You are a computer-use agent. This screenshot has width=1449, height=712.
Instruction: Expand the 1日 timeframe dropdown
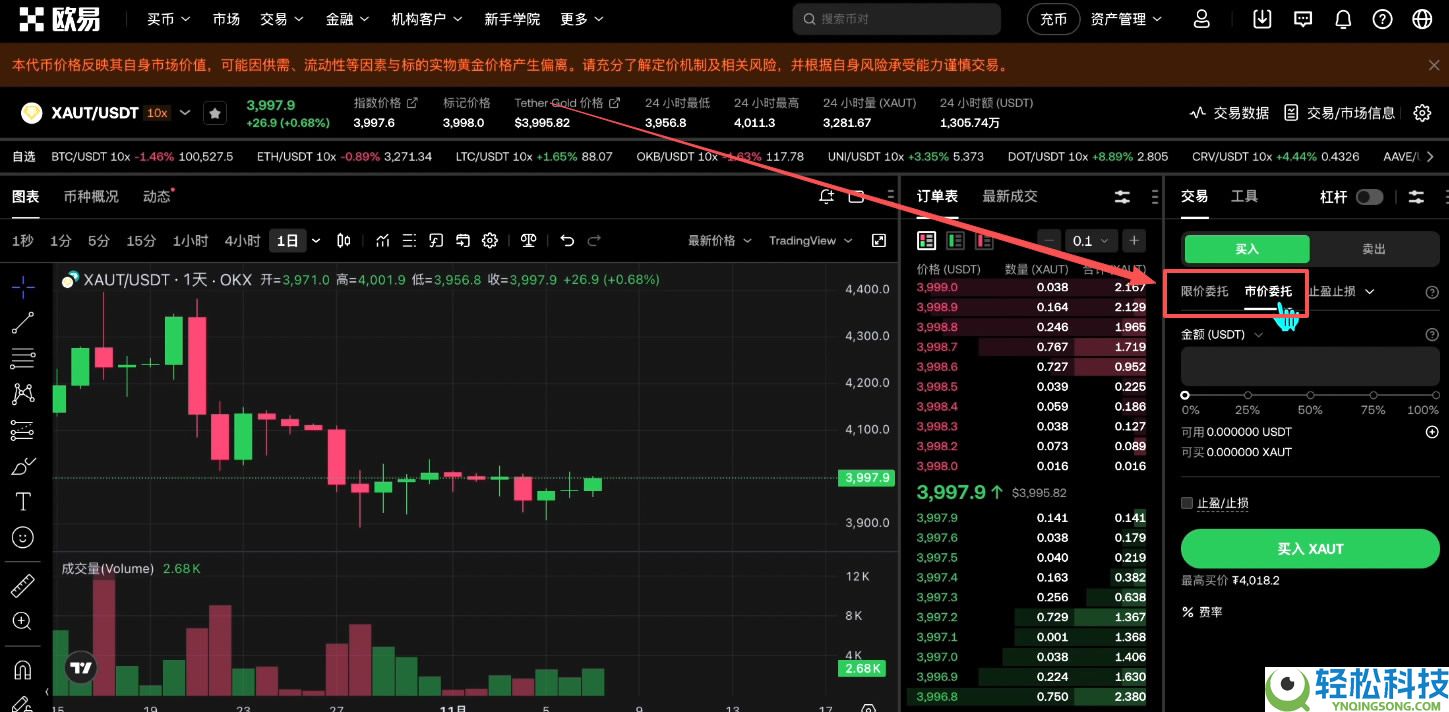click(316, 240)
